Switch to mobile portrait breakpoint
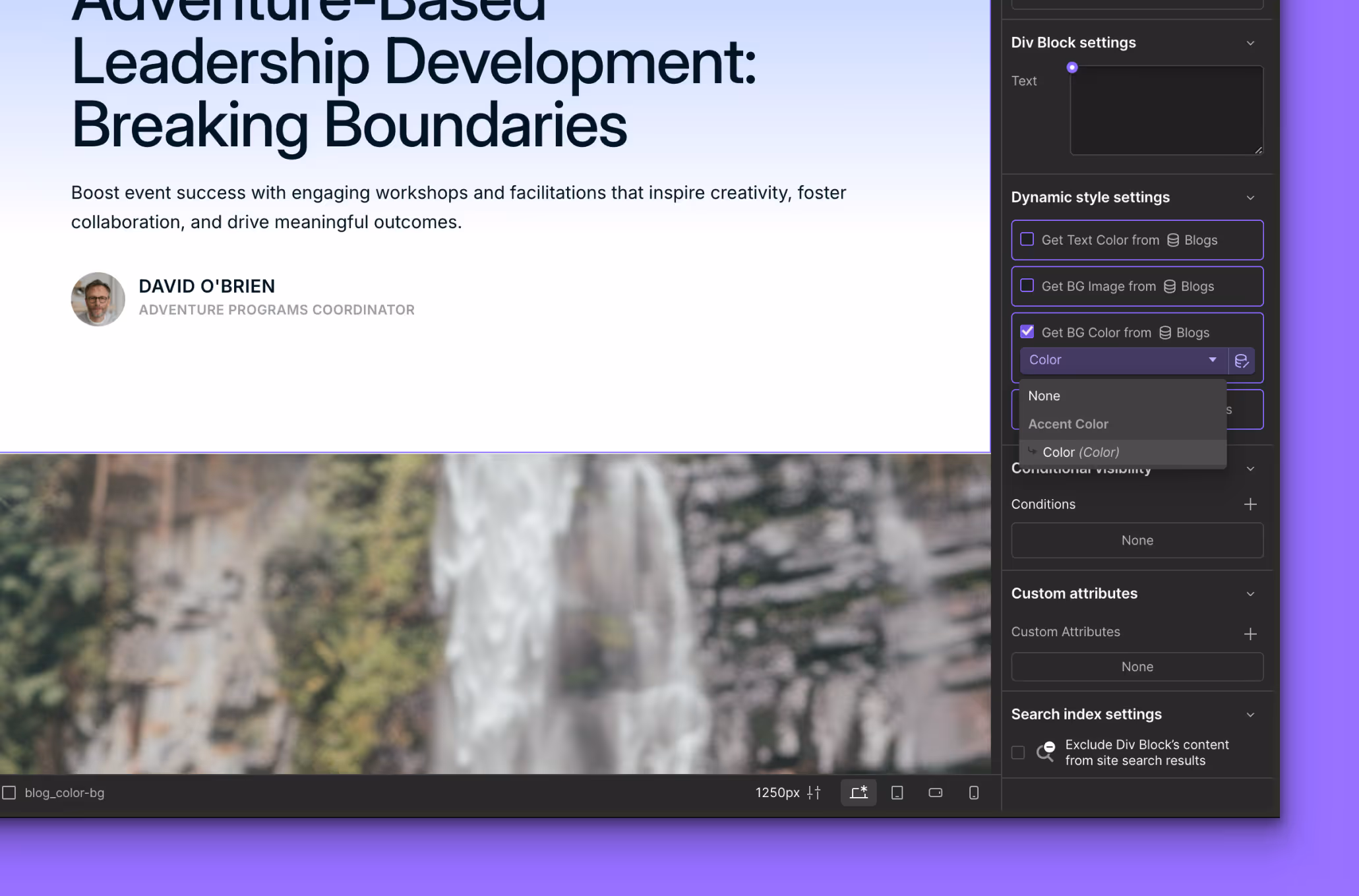The height and width of the screenshot is (896, 1359). (x=973, y=792)
